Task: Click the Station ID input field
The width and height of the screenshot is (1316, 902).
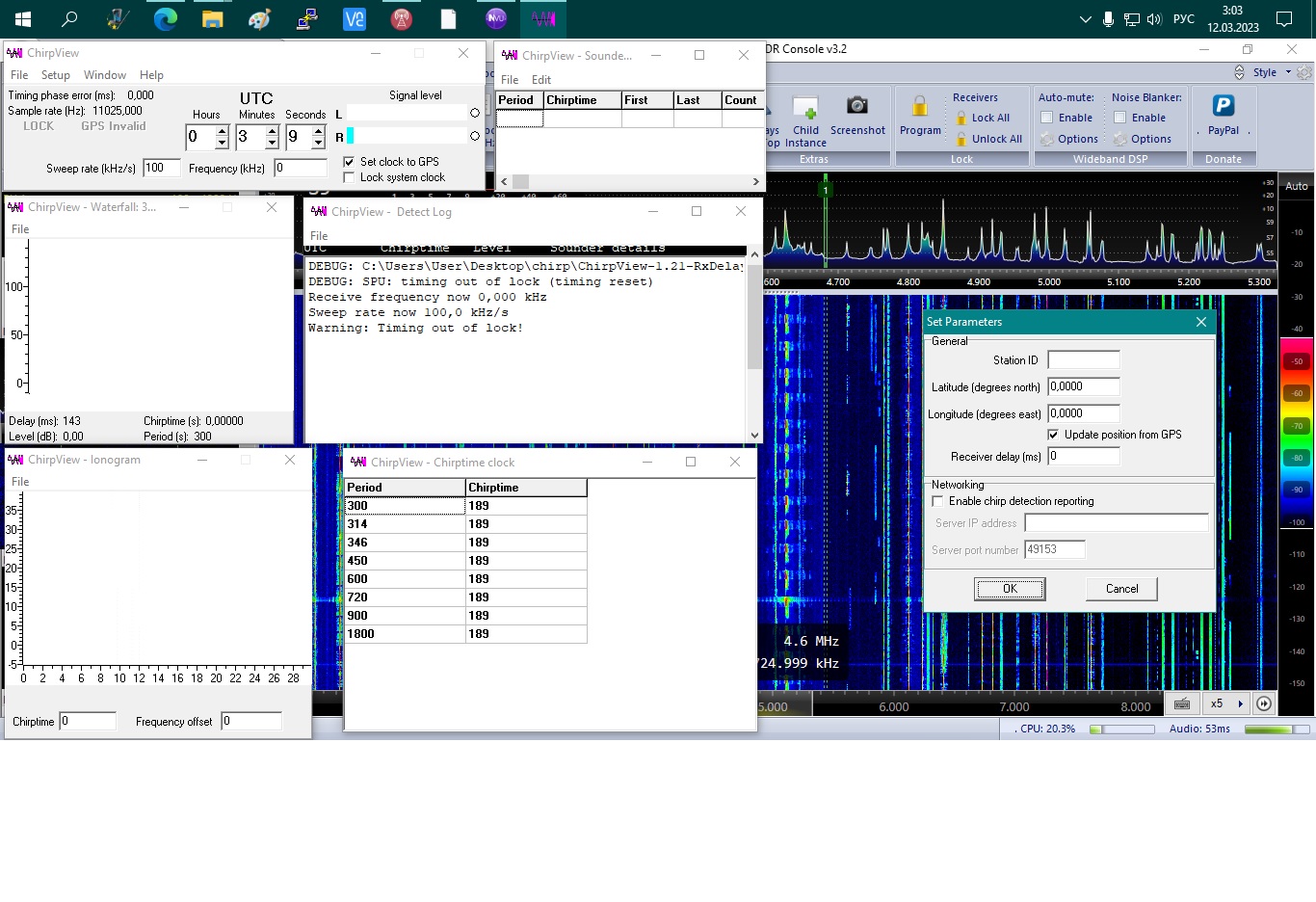Action: [1083, 360]
